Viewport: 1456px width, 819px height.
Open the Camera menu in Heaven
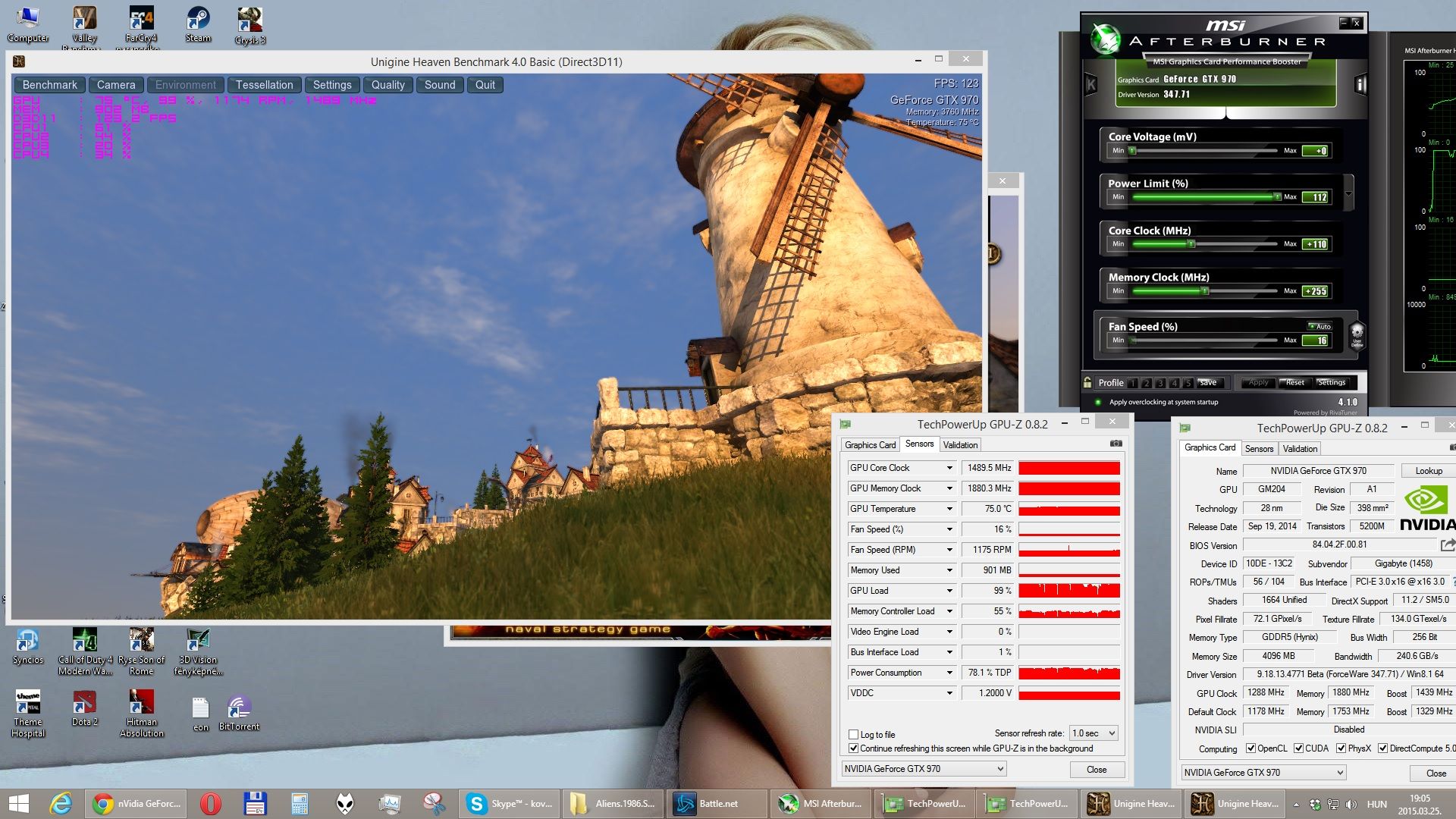point(116,85)
